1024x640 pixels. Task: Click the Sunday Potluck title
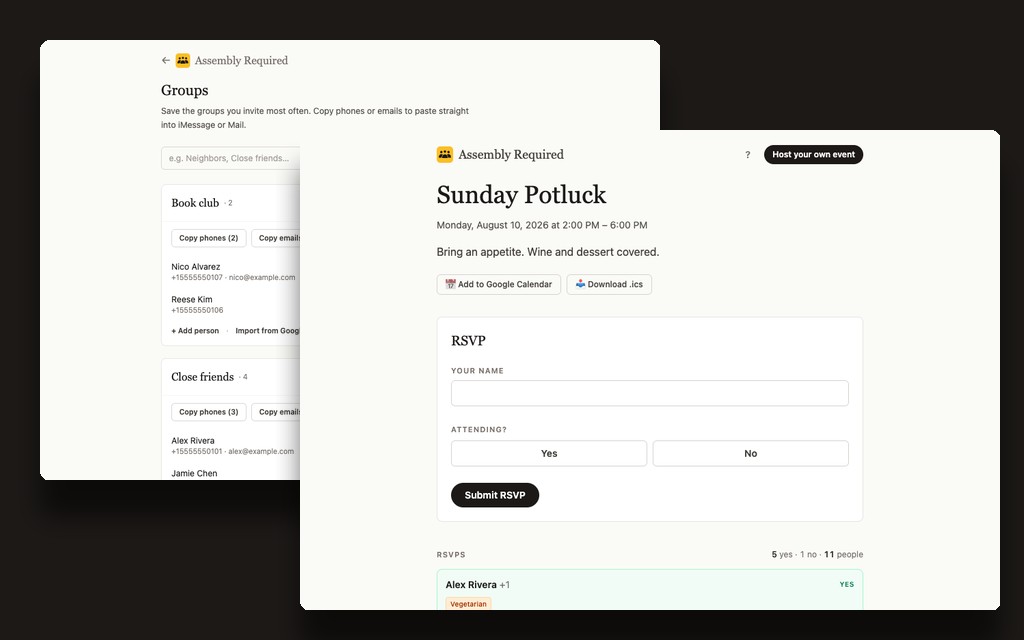point(521,195)
